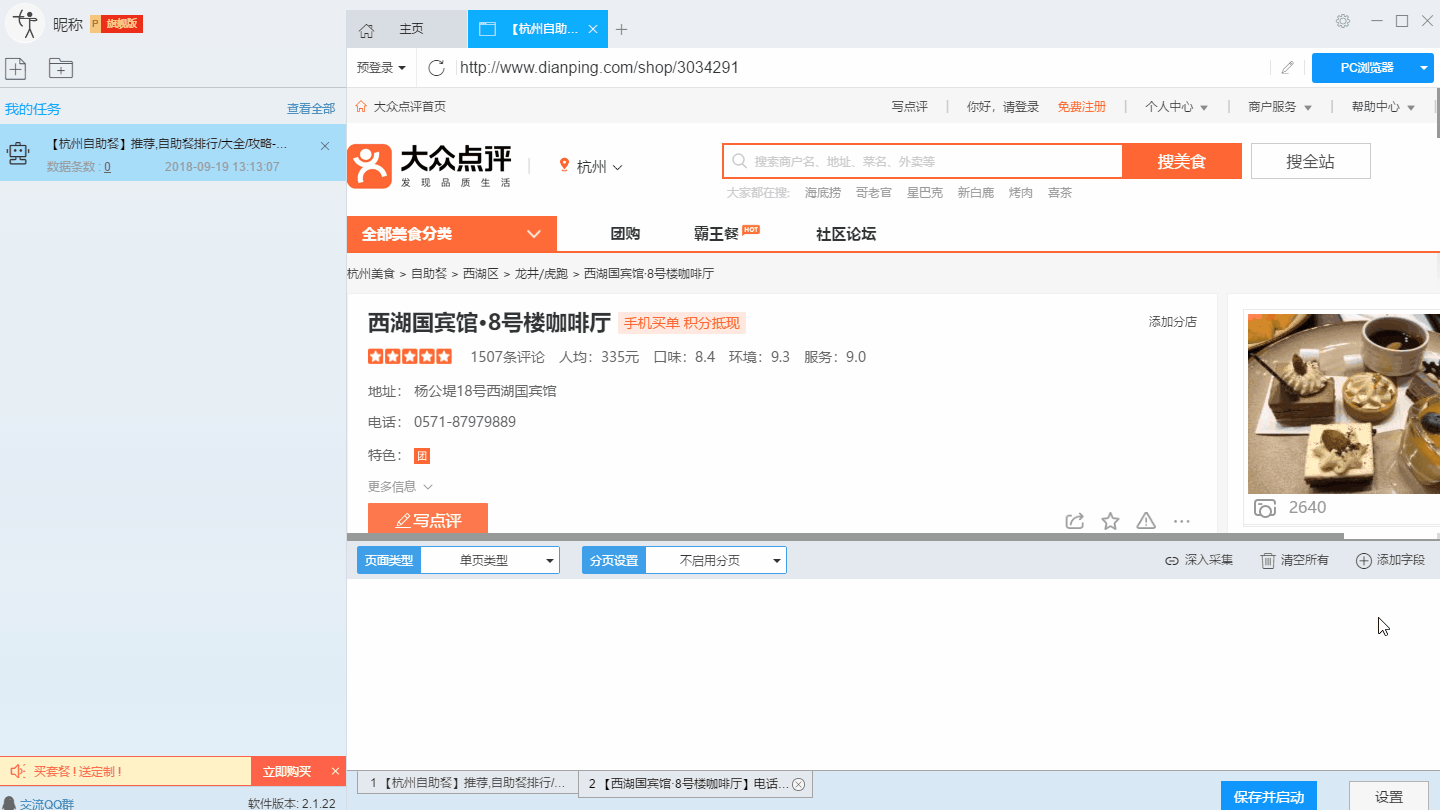Open the 预登录 dropdown
The width and height of the screenshot is (1440, 810).
381,68
